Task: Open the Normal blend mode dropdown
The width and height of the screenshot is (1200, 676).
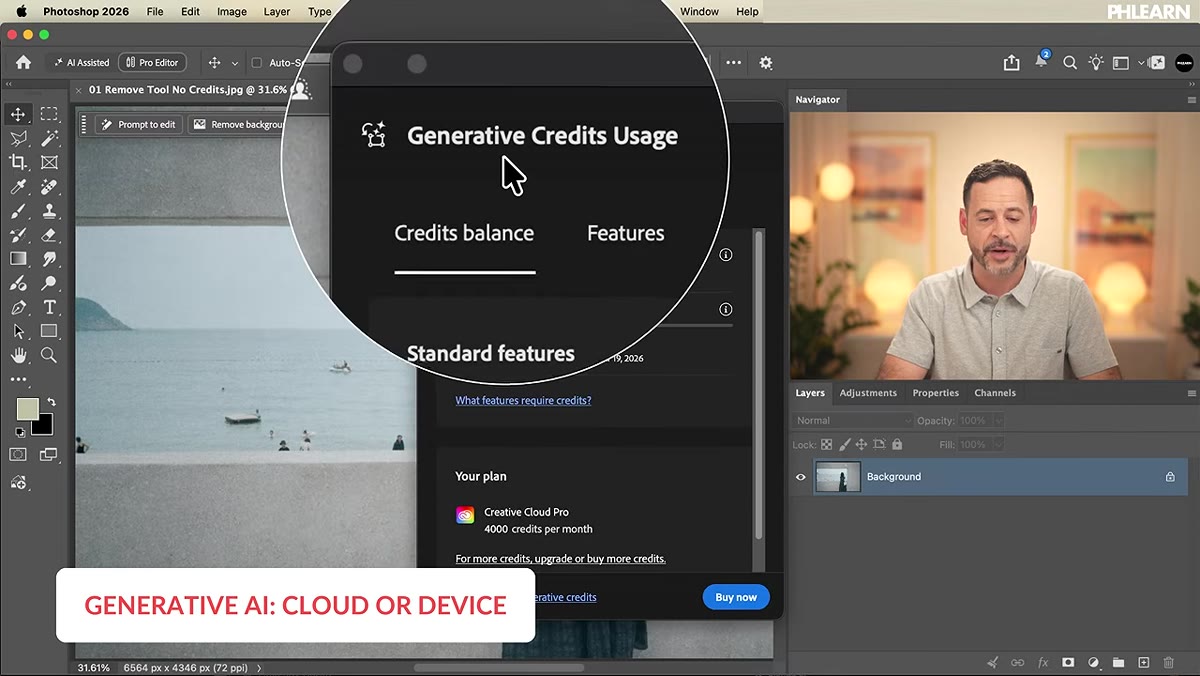Action: 853,421
